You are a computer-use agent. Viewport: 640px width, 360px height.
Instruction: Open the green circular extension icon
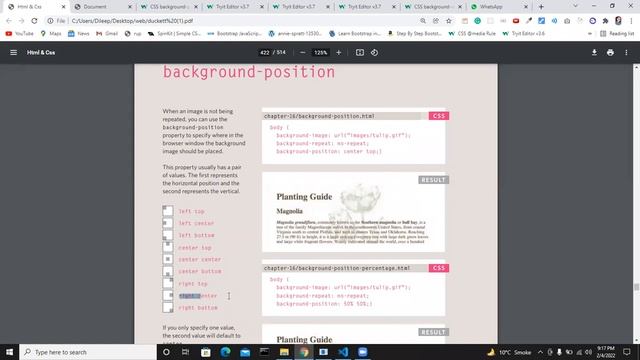pos(477,21)
